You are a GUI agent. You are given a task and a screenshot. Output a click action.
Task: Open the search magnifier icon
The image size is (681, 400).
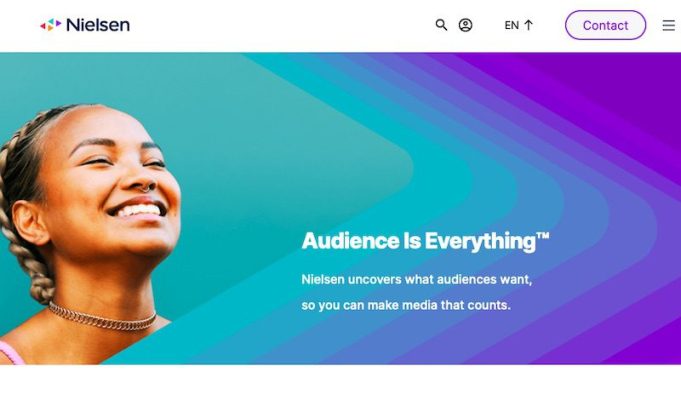(441, 25)
